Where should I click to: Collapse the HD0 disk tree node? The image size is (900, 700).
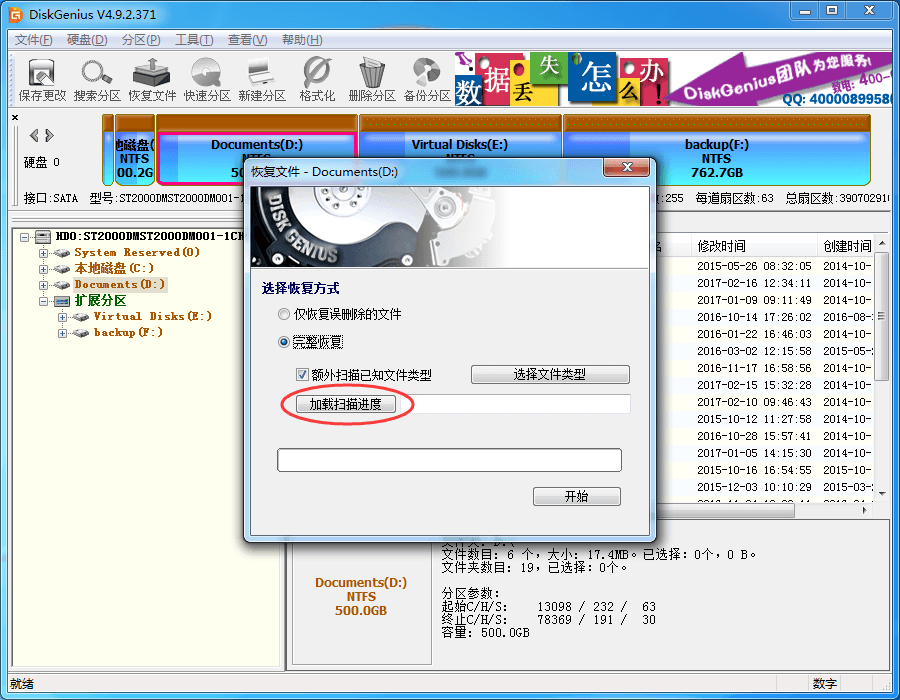point(24,236)
